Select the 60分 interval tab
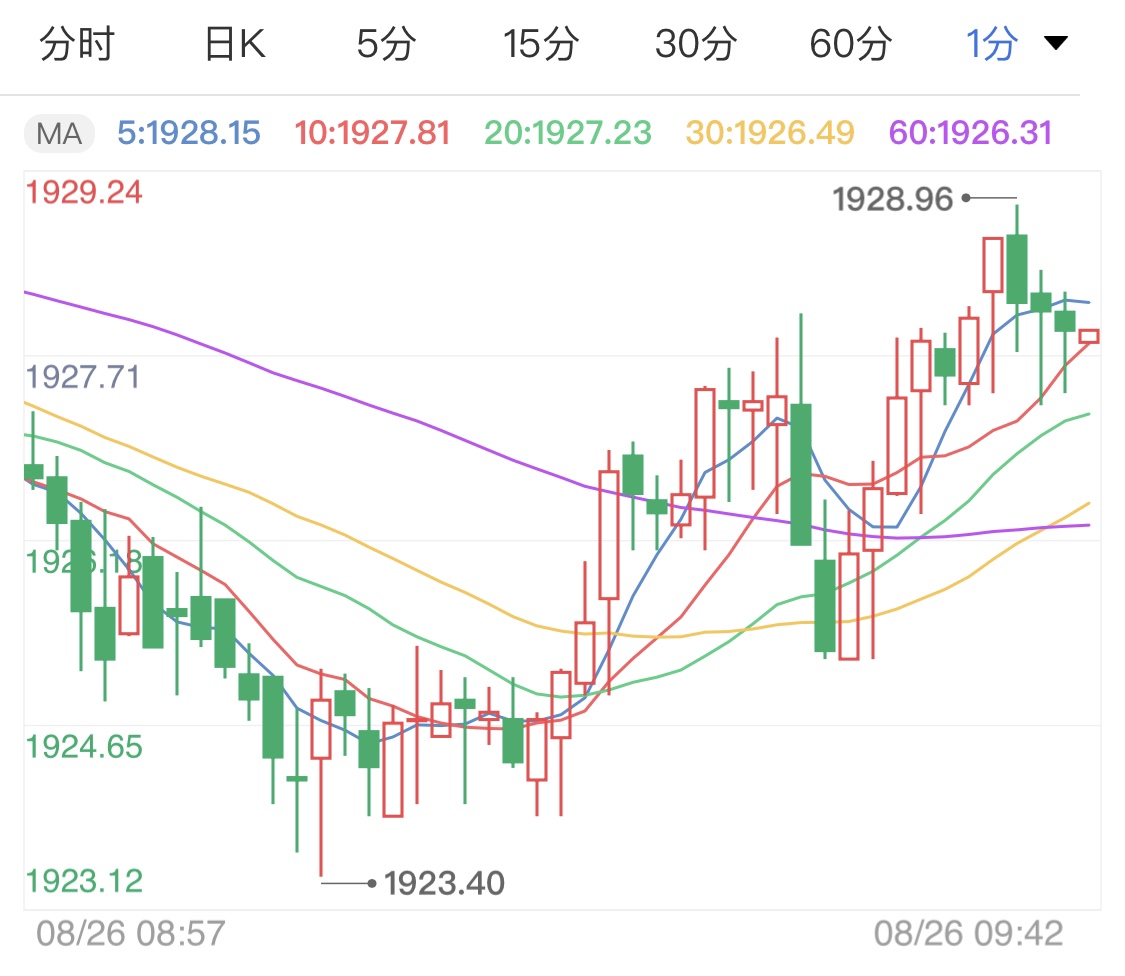This screenshot has width=1125, height=976. pyautogui.click(x=850, y=44)
